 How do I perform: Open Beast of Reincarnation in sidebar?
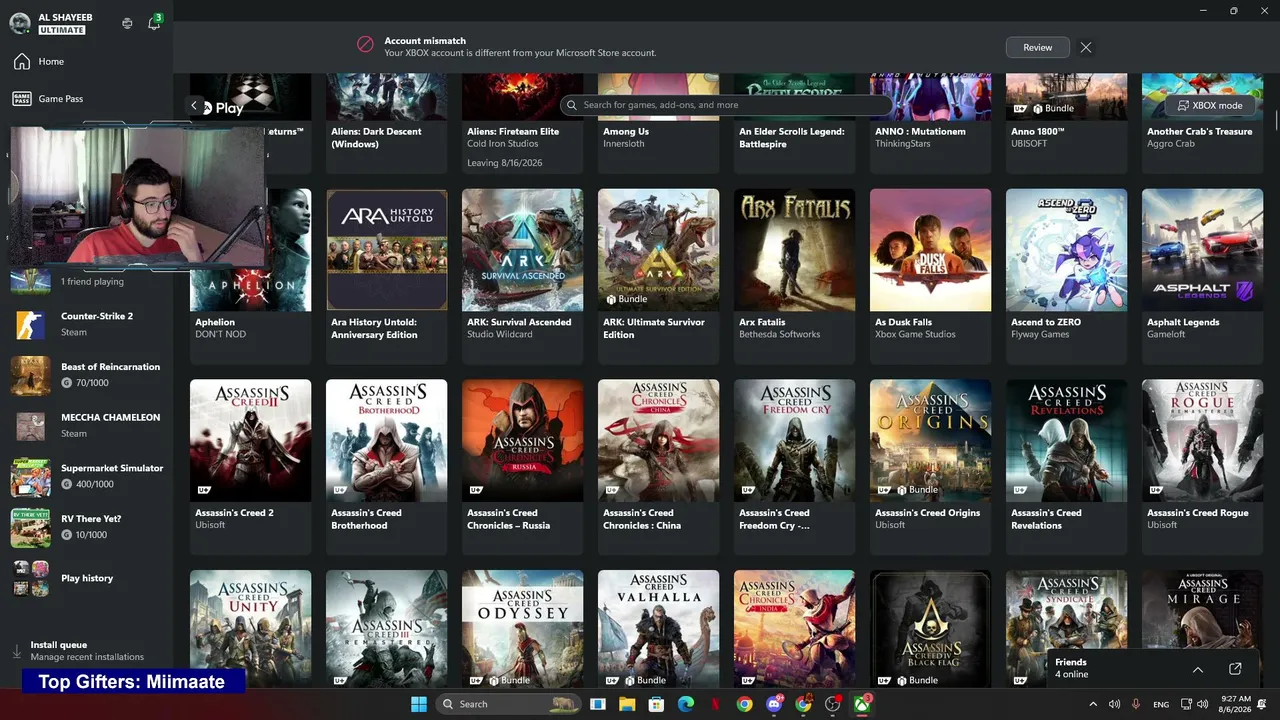tap(86, 375)
